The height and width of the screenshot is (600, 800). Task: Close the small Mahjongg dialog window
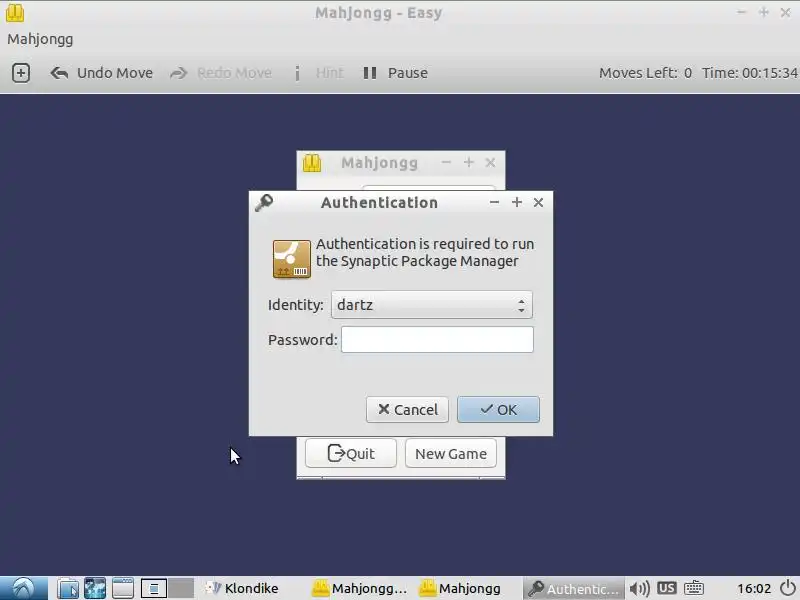coord(490,163)
